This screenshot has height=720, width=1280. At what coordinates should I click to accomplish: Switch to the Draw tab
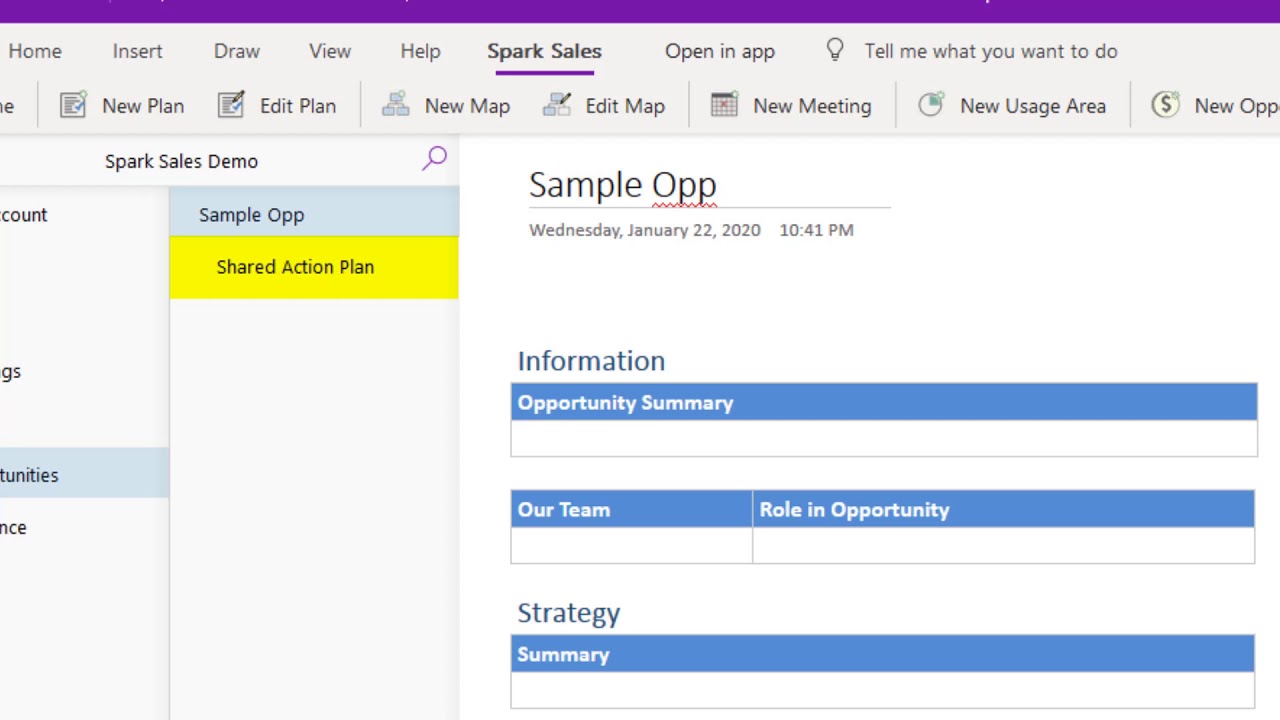point(236,51)
